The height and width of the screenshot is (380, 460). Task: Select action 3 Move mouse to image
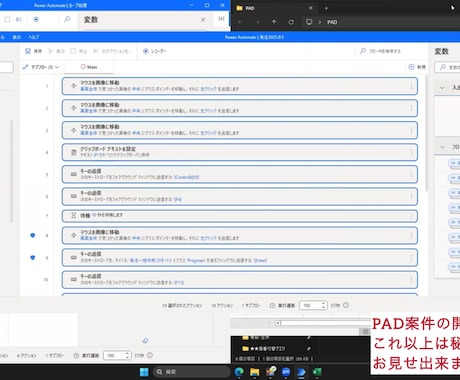point(240,130)
